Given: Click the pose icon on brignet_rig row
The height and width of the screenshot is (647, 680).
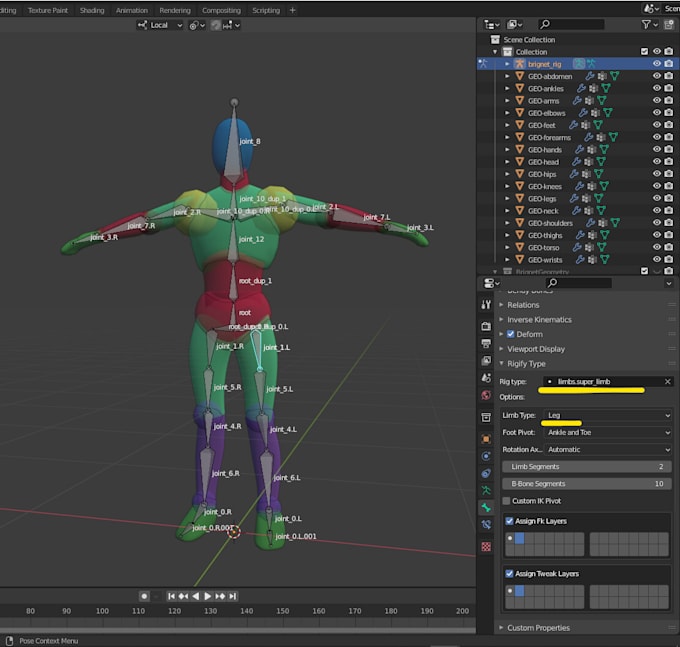Looking at the screenshot, I should tap(592, 64).
